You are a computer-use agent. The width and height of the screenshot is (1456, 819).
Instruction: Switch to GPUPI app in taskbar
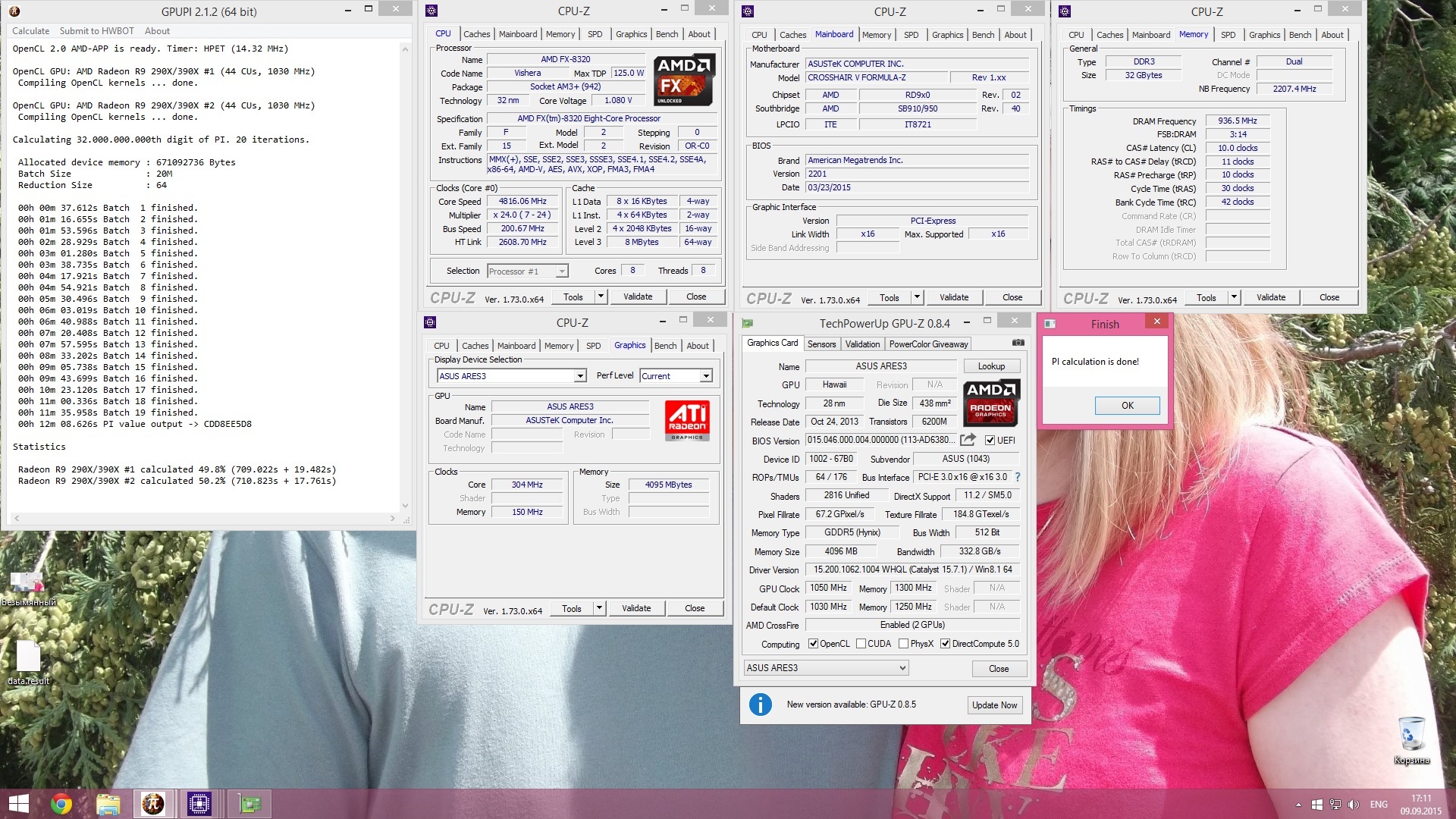pos(153,804)
